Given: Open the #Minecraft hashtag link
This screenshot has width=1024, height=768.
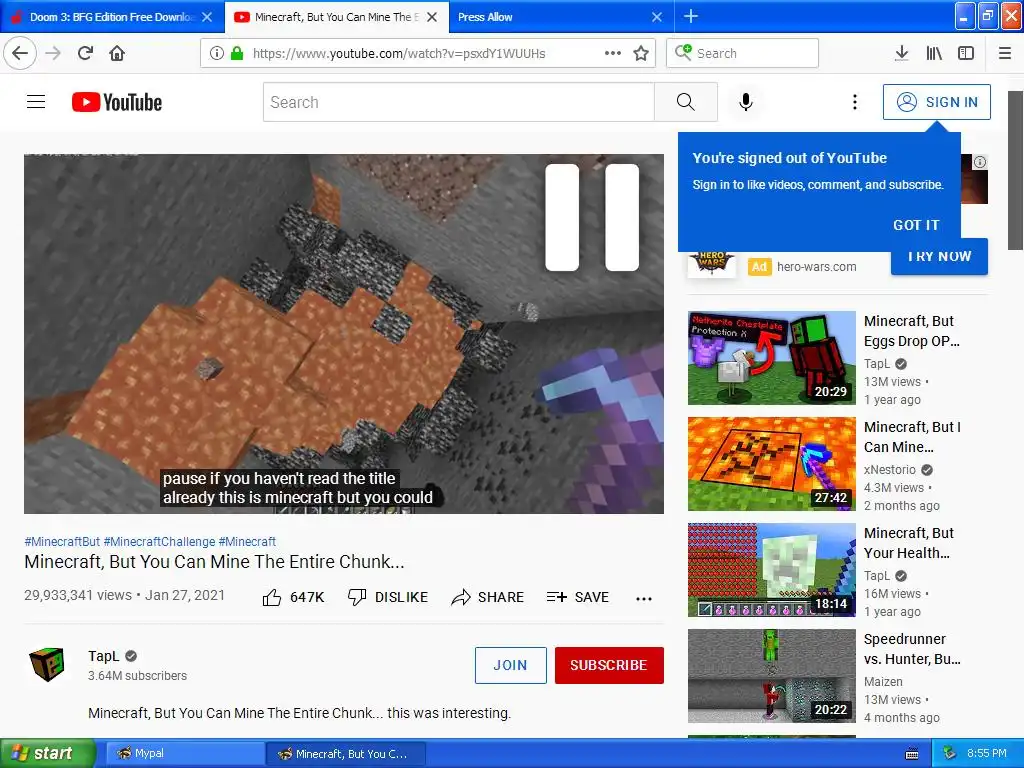Looking at the screenshot, I should tap(247, 541).
